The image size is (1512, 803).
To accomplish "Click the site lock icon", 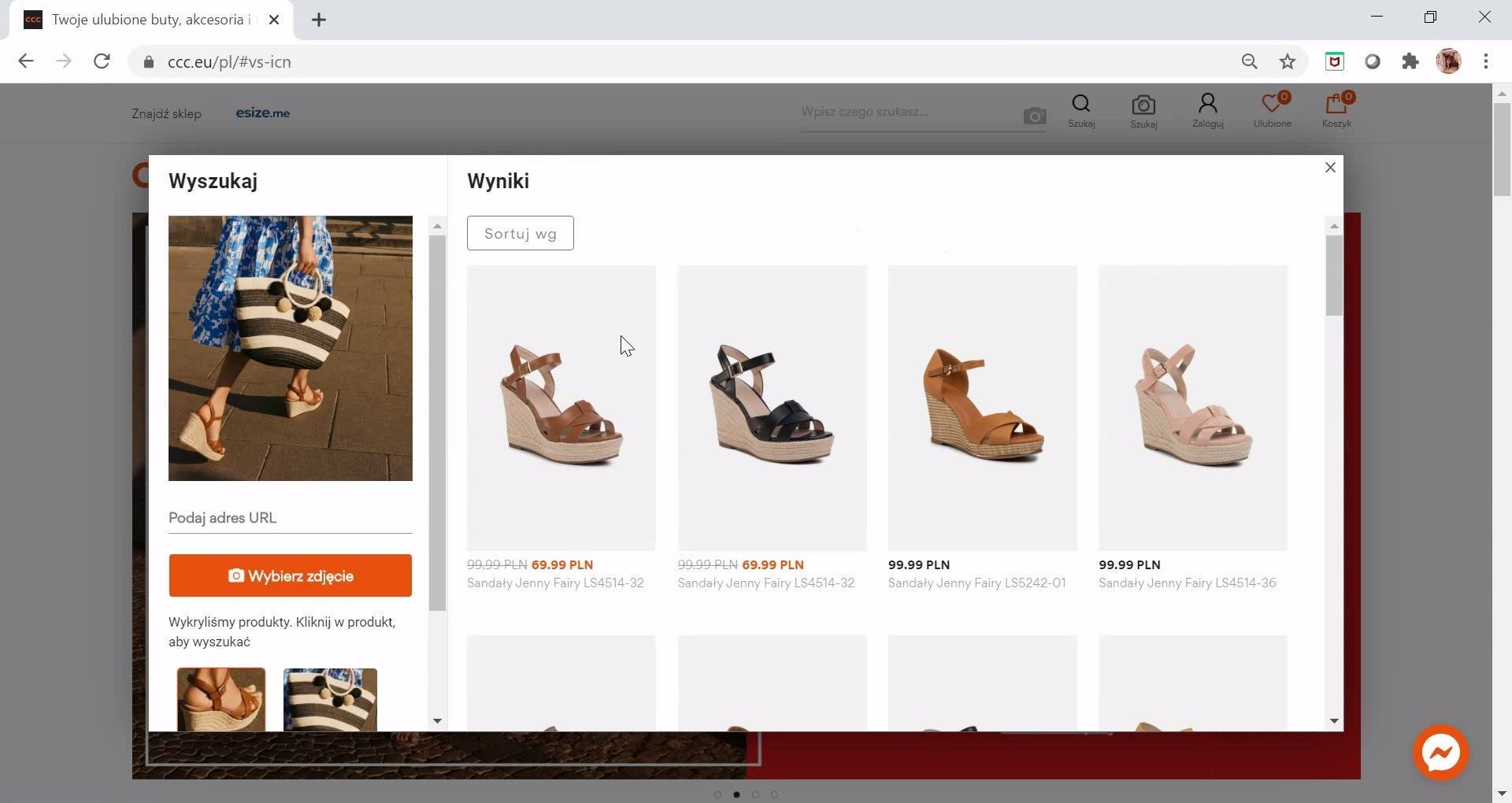I will [x=149, y=61].
